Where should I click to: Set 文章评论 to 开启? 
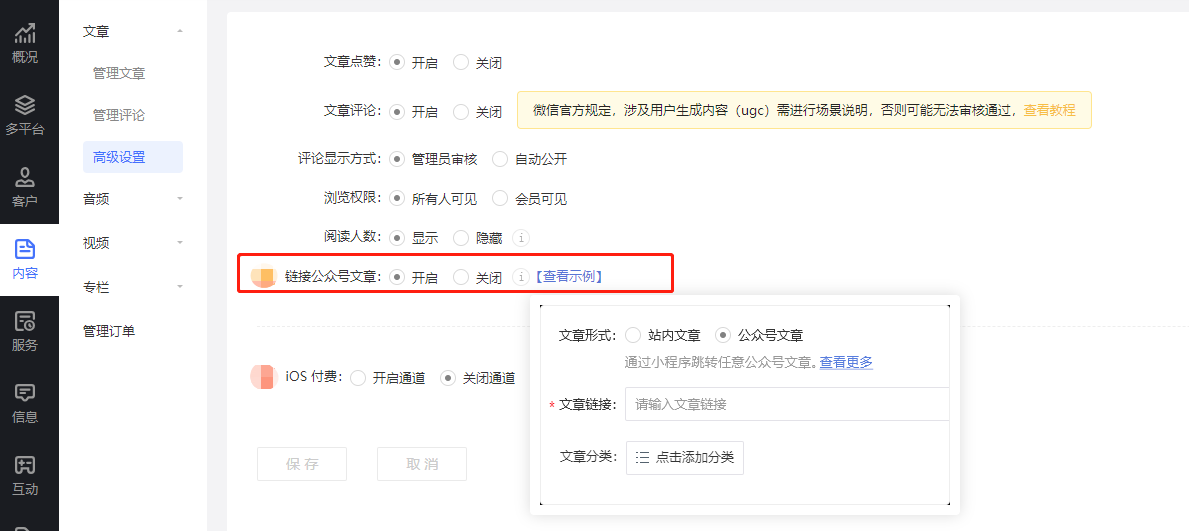[x=397, y=112]
